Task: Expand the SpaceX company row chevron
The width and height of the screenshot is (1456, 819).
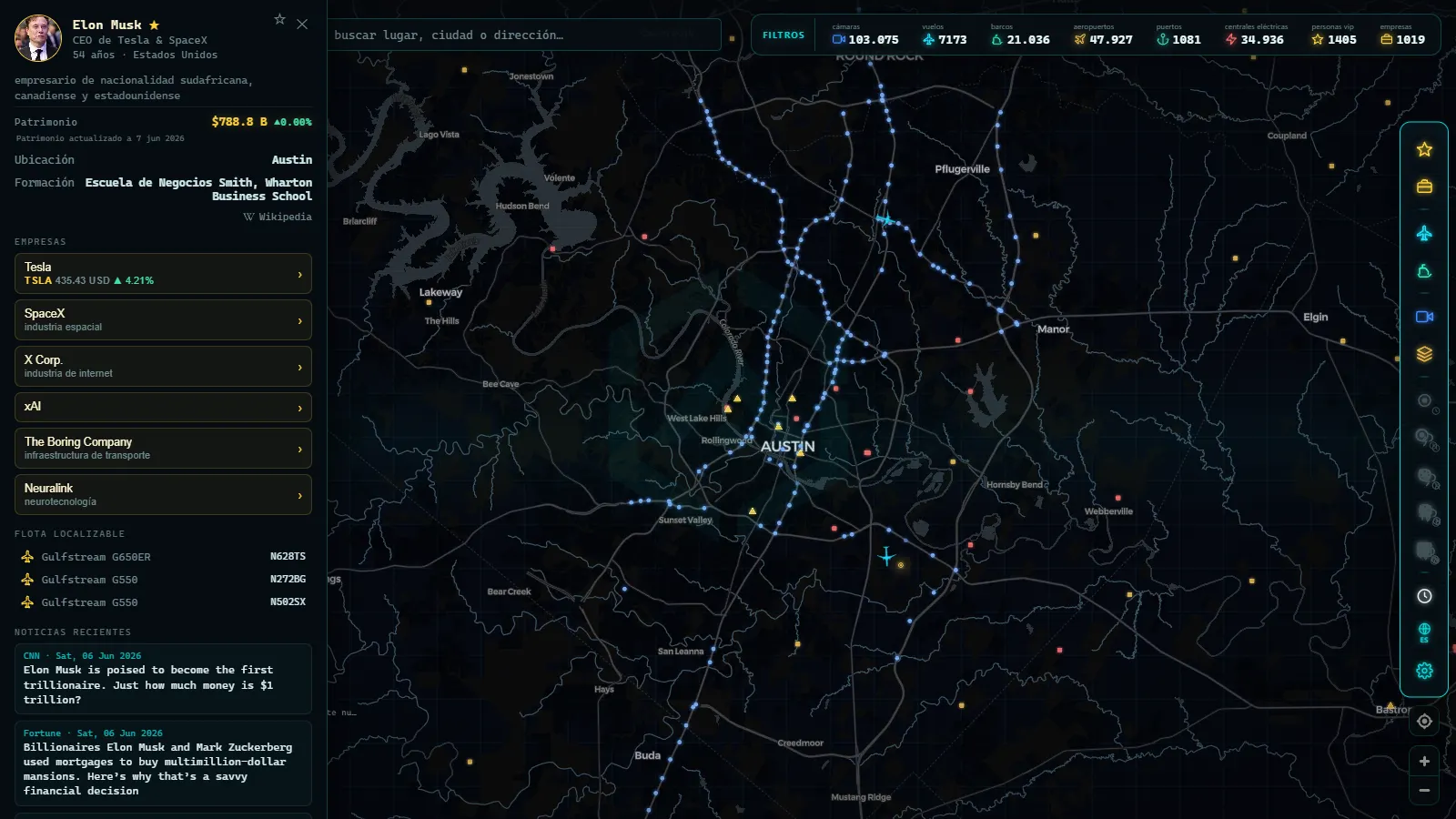Action: click(300, 320)
